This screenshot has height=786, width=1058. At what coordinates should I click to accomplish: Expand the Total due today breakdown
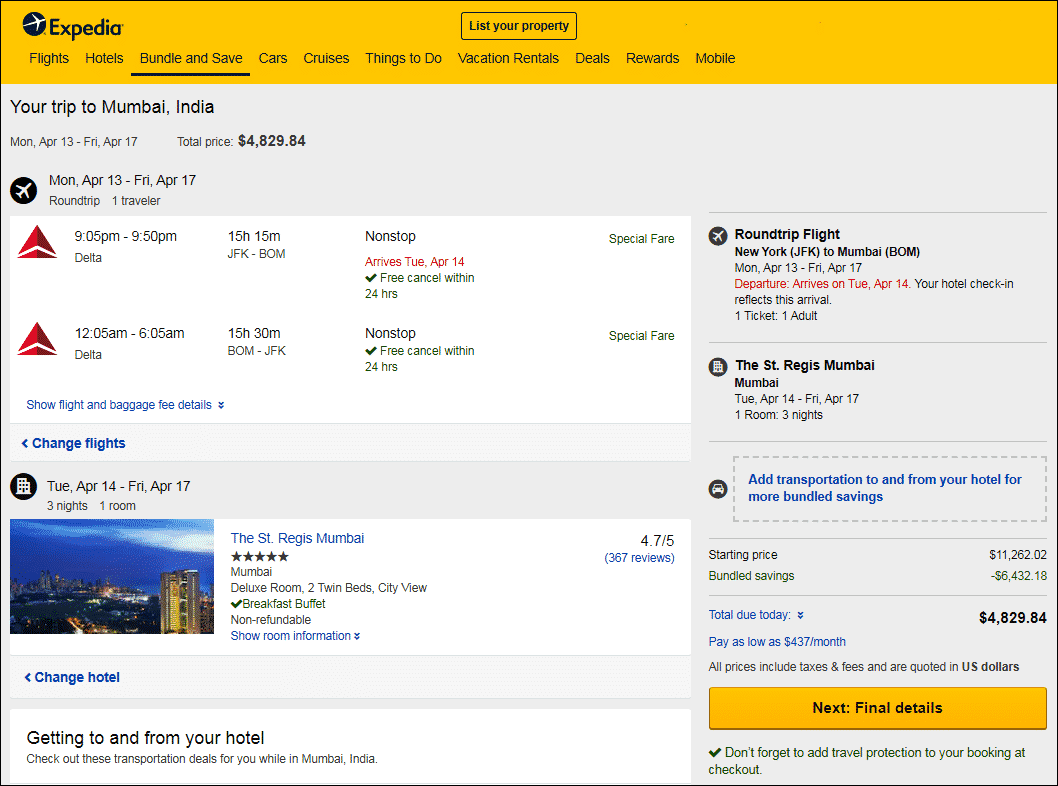[755, 615]
